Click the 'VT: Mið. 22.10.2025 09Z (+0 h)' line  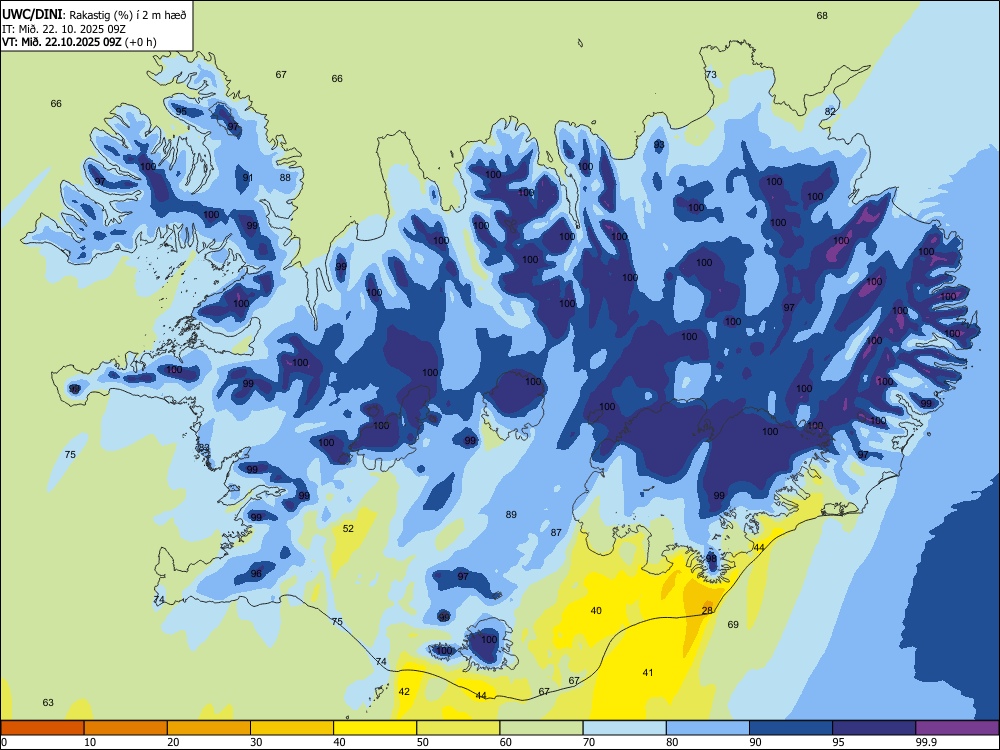pyautogui.click(x=79, y=42)
